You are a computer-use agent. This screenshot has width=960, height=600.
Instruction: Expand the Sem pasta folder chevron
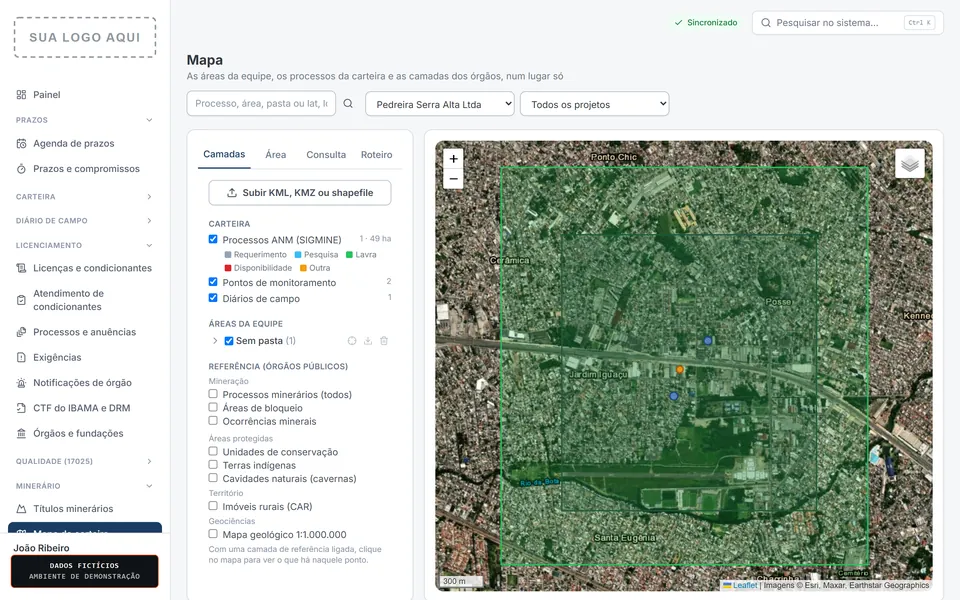[x=215, y=341]
